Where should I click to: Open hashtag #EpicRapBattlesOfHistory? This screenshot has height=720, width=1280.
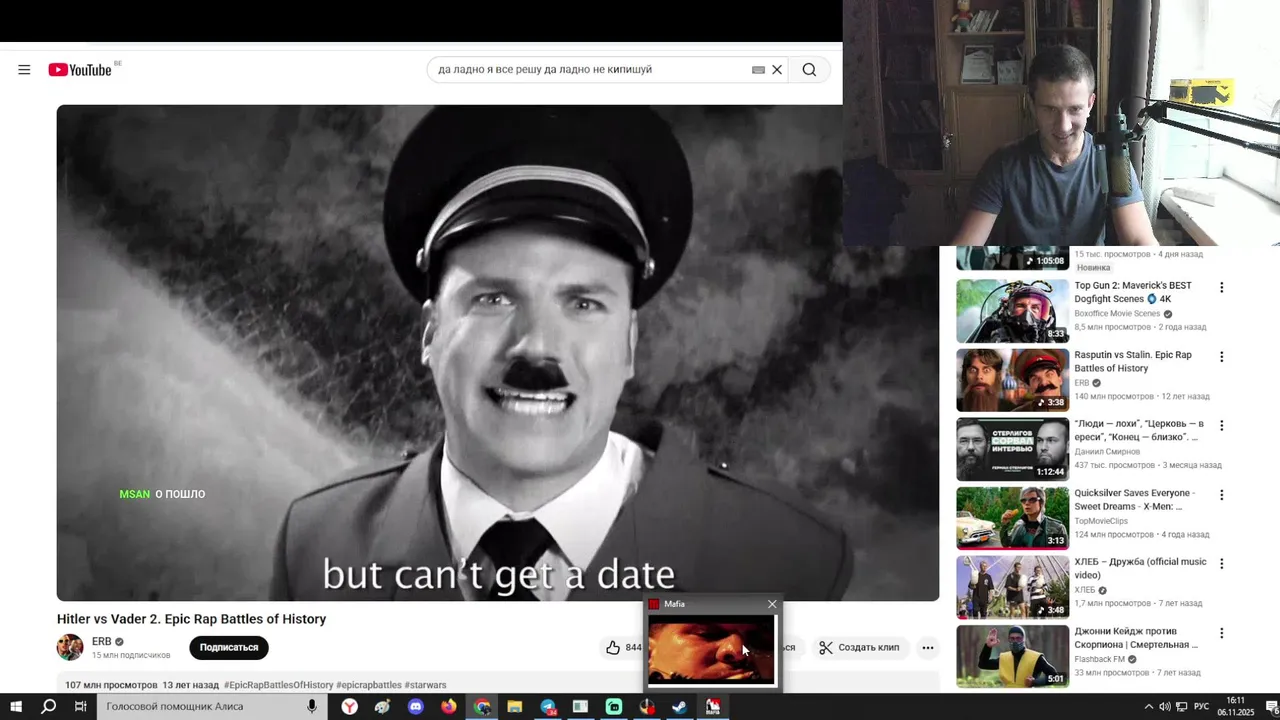pos(279,685)
